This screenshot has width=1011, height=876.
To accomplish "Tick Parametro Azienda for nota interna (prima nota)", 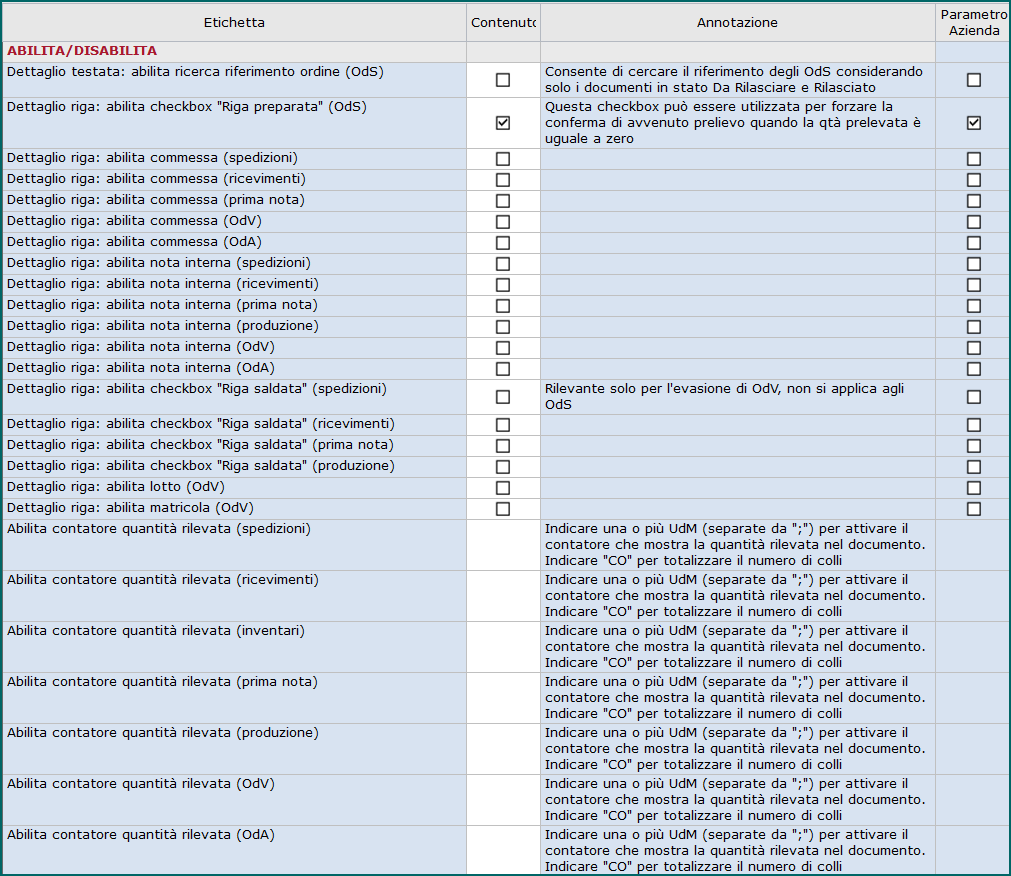I will [974, 306].
